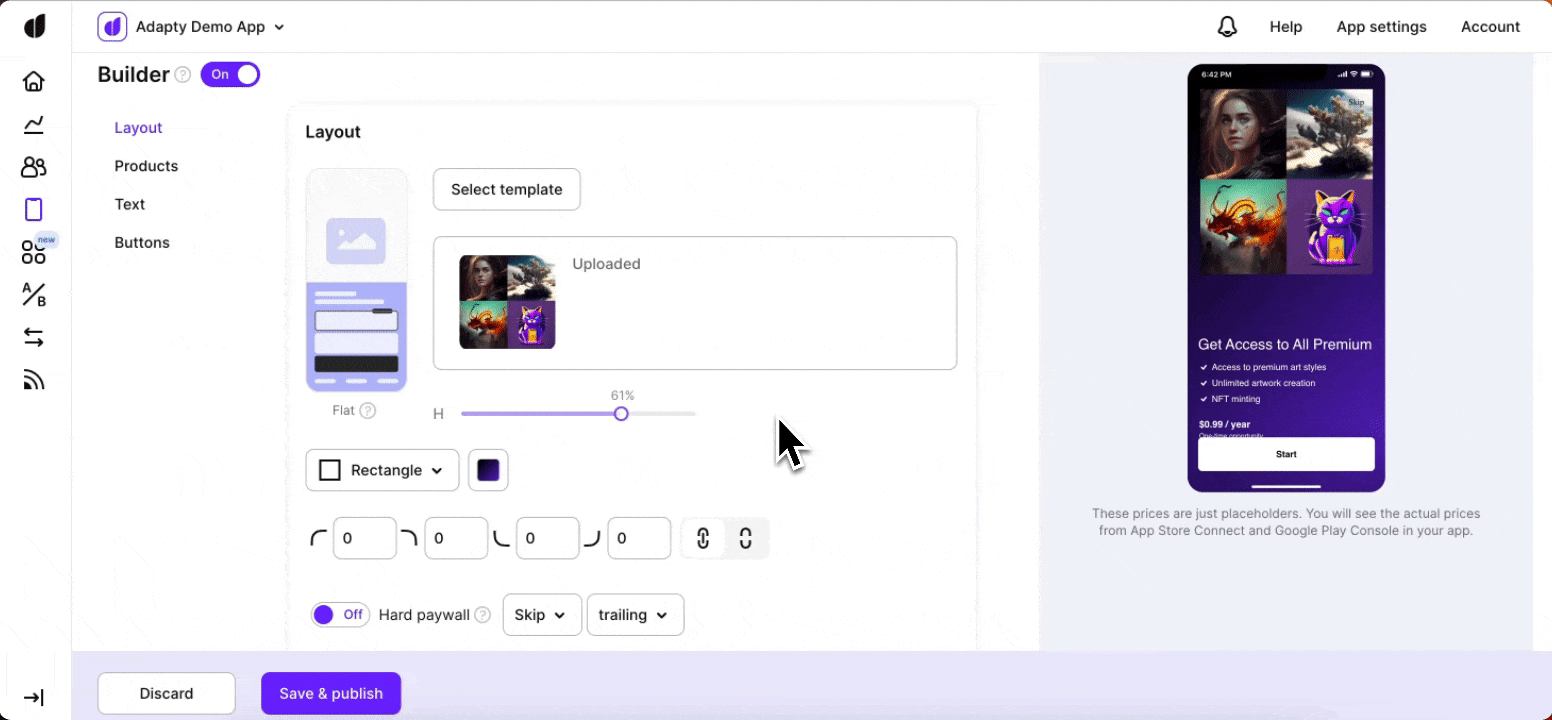The width and height of the screenshot is (1552, 720).
Task: Open the A/B tests sidebar icon
Action: coord(34,295)
